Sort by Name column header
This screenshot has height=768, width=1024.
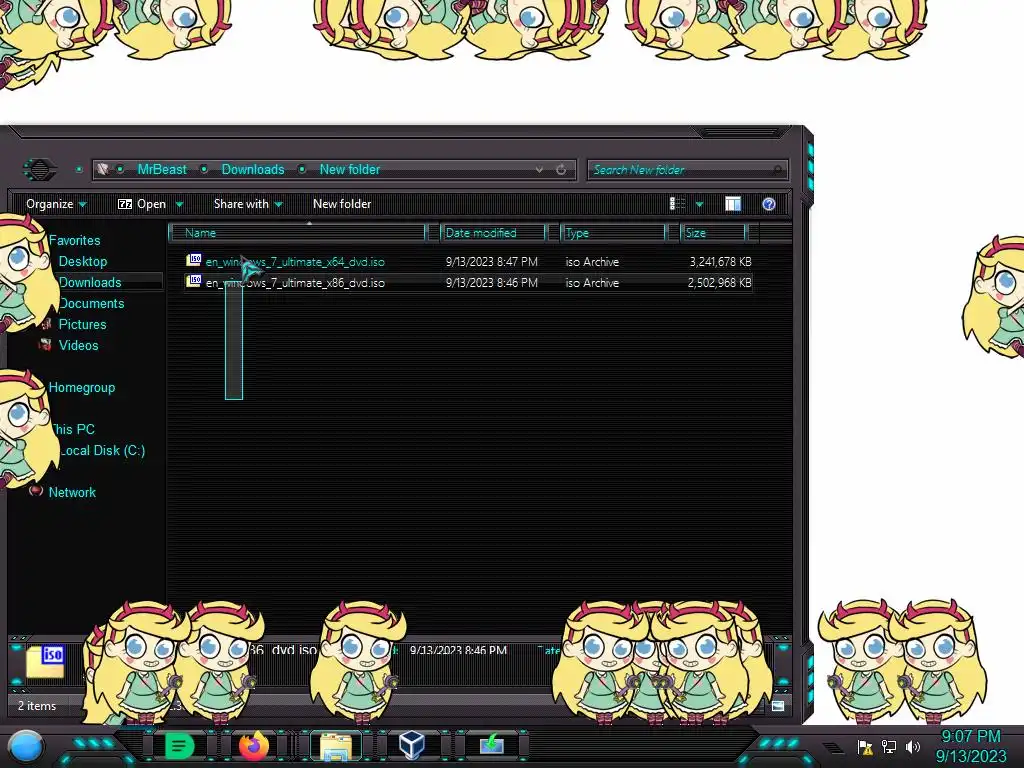(x=298, y=233)
